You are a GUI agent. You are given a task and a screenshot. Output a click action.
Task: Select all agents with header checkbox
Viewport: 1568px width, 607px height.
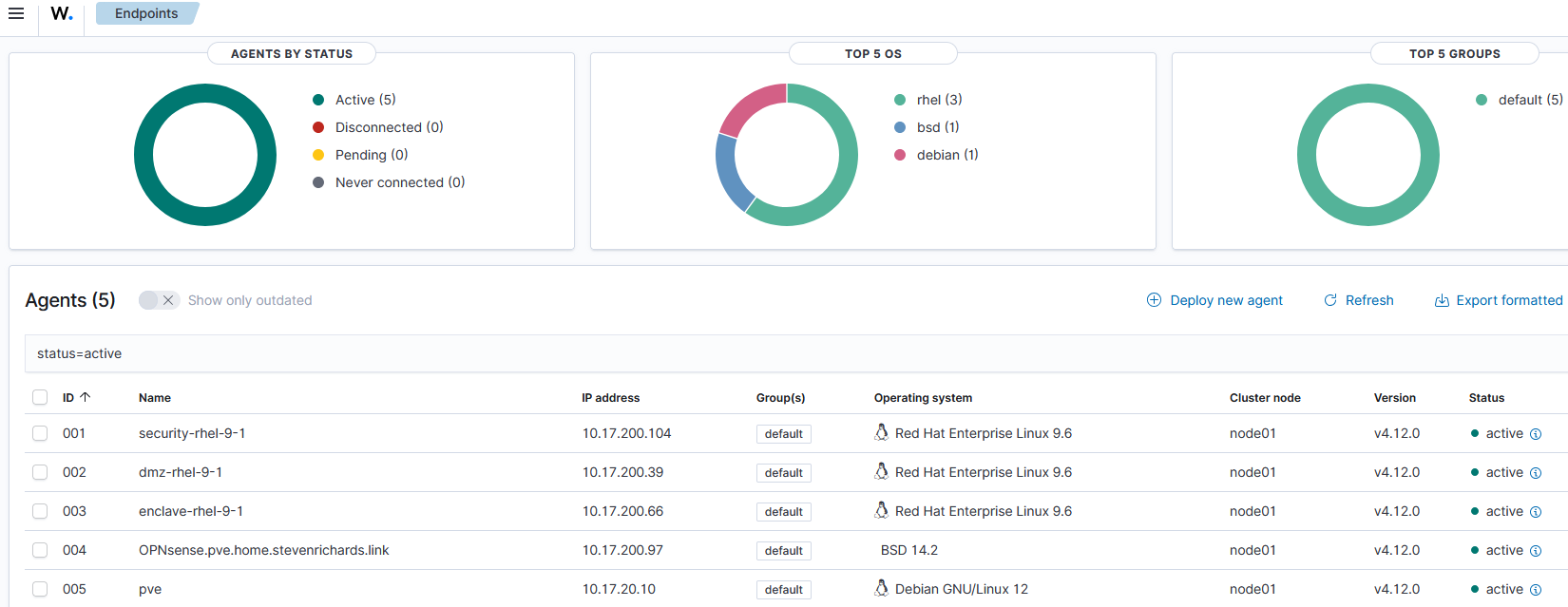tap(40, 397)
